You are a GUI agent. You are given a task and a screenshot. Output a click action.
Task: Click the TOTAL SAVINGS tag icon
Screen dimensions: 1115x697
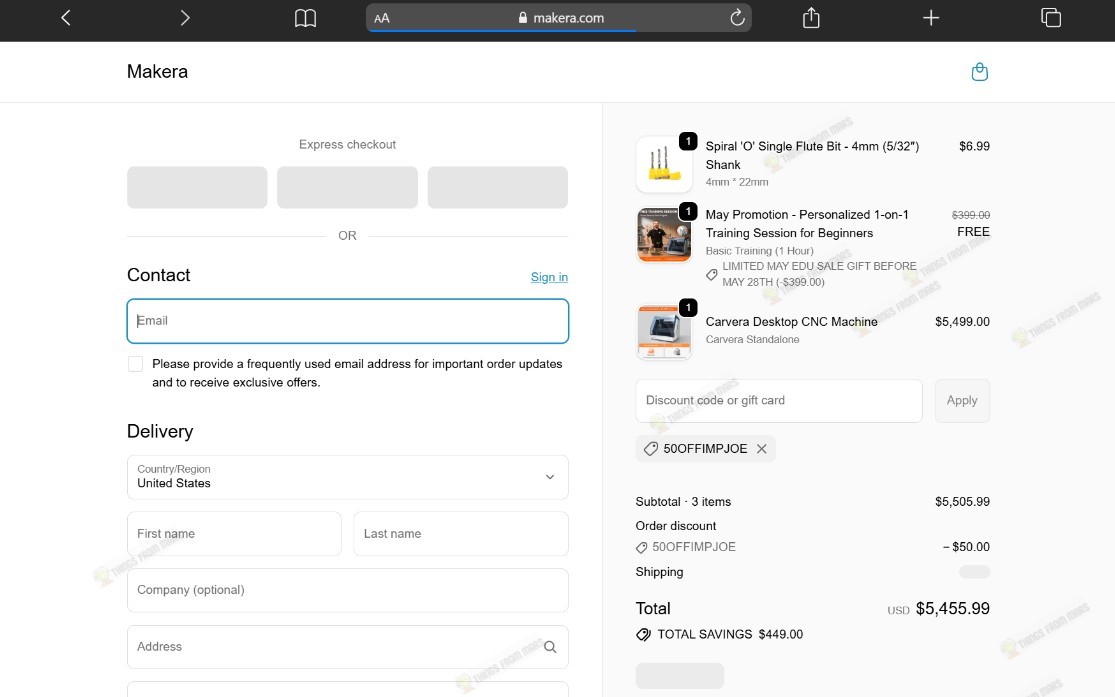click(644, 634)
